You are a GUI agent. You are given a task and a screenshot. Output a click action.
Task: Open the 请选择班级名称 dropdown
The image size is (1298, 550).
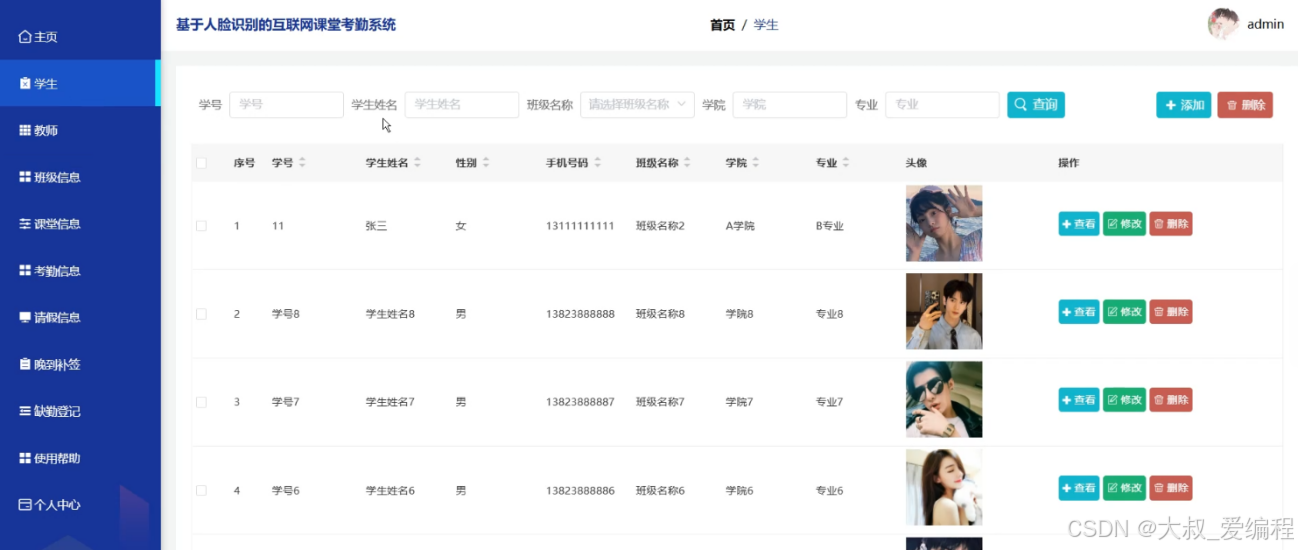click(637, 105)
